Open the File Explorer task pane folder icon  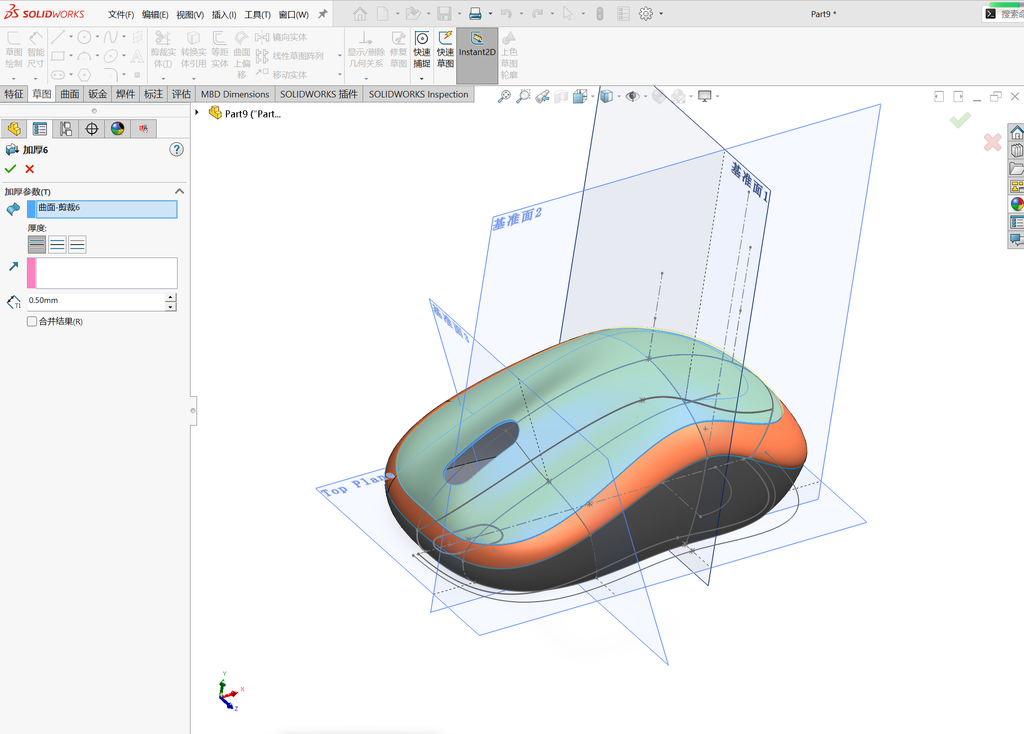coord(1017,168)
